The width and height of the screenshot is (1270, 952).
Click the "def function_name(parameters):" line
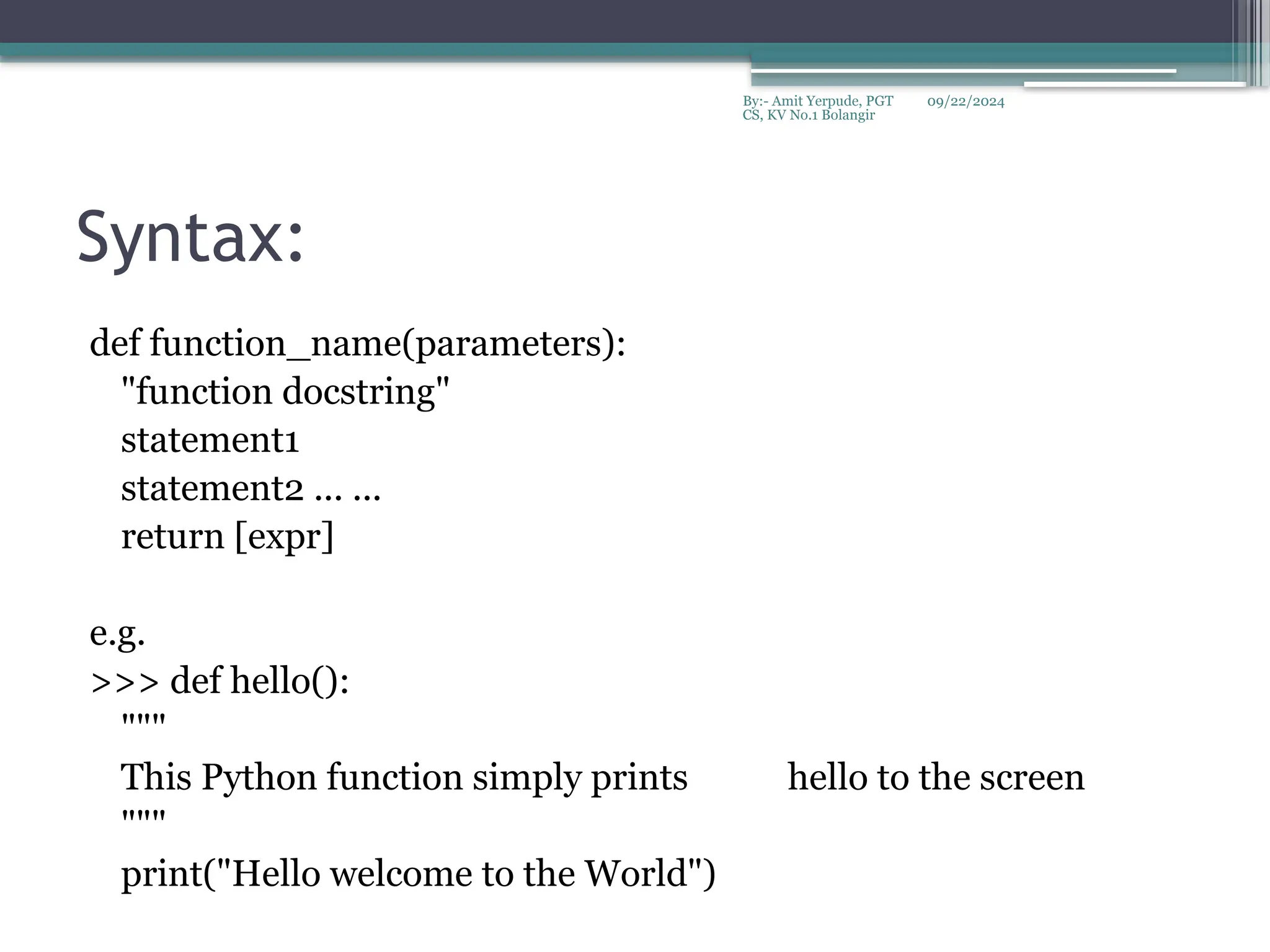pyautogui.click(x=357, y=343)
